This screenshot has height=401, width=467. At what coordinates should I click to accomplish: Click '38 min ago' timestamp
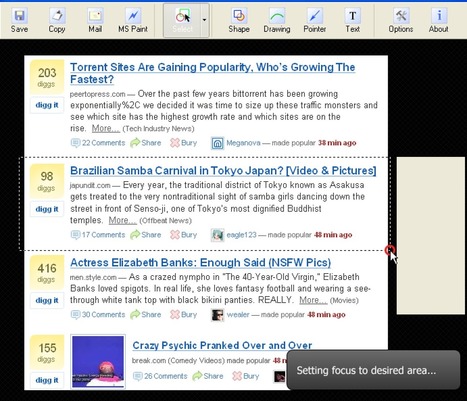337,143
